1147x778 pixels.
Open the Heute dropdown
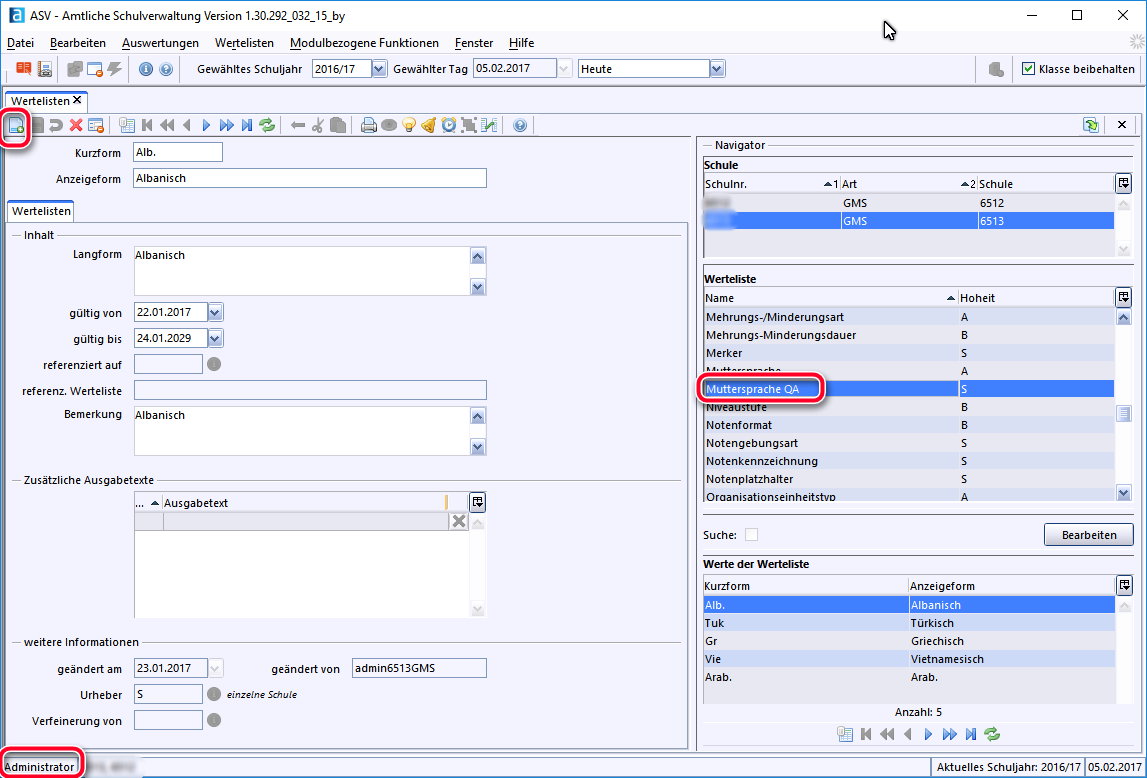[717, 69]
